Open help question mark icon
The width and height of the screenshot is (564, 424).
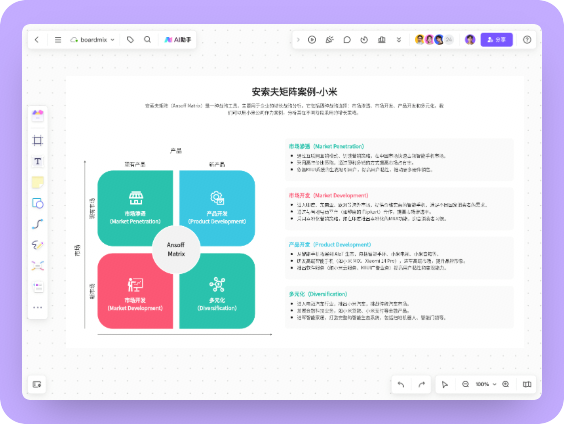point(527,40)
